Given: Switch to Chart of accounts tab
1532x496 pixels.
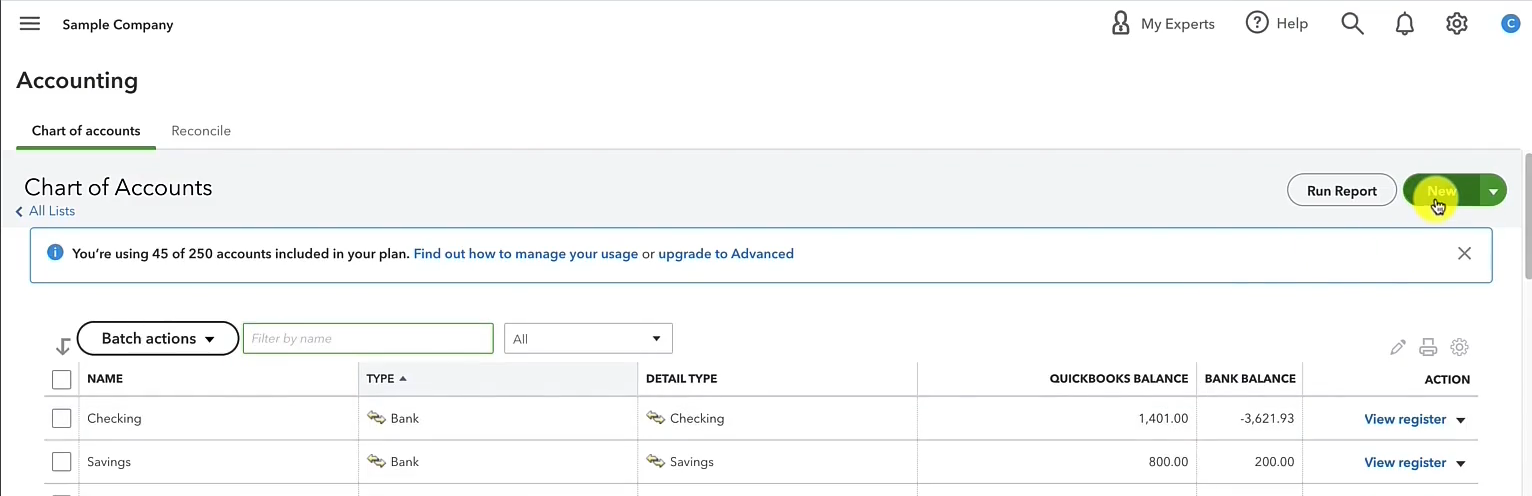Looking at the screenshot, I should [86, 131].
